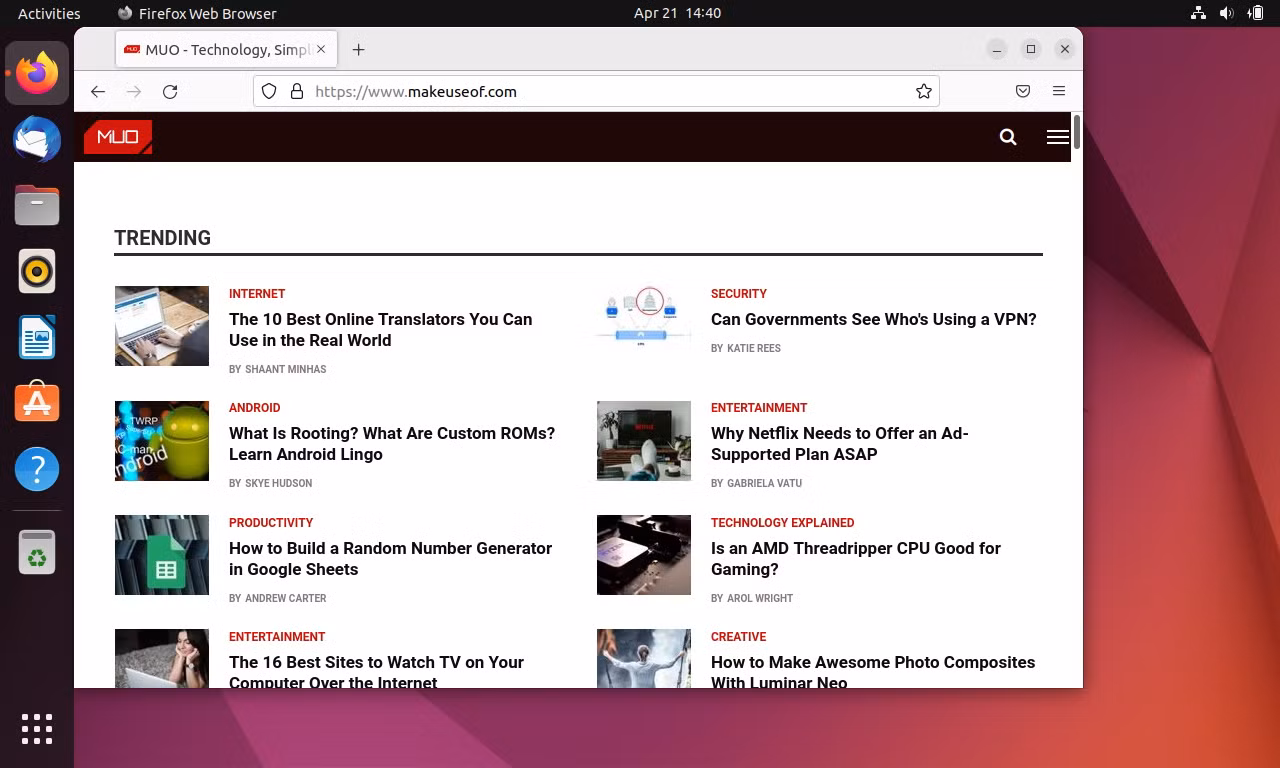Click the page vertical scrollbar handle
Screen dimensions: 1280x768
click(1077, 133)
